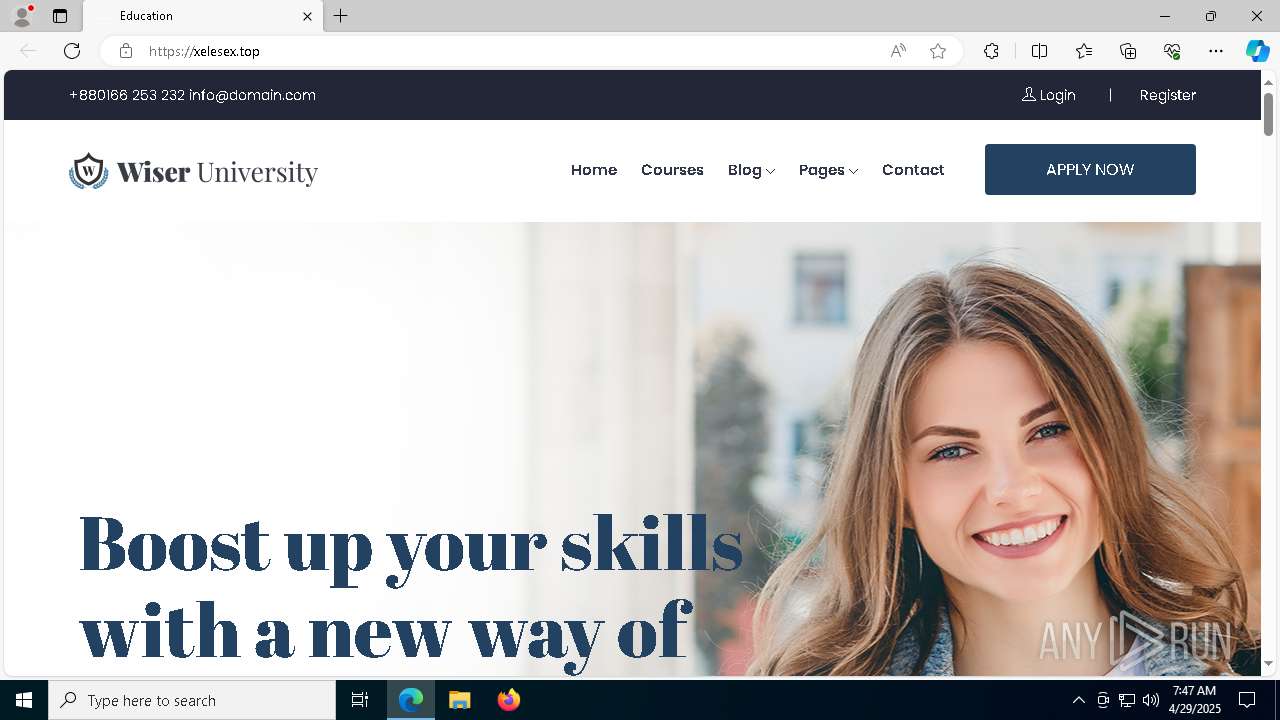Open the Copilot sidebar icon

(x=1257, y=51)
